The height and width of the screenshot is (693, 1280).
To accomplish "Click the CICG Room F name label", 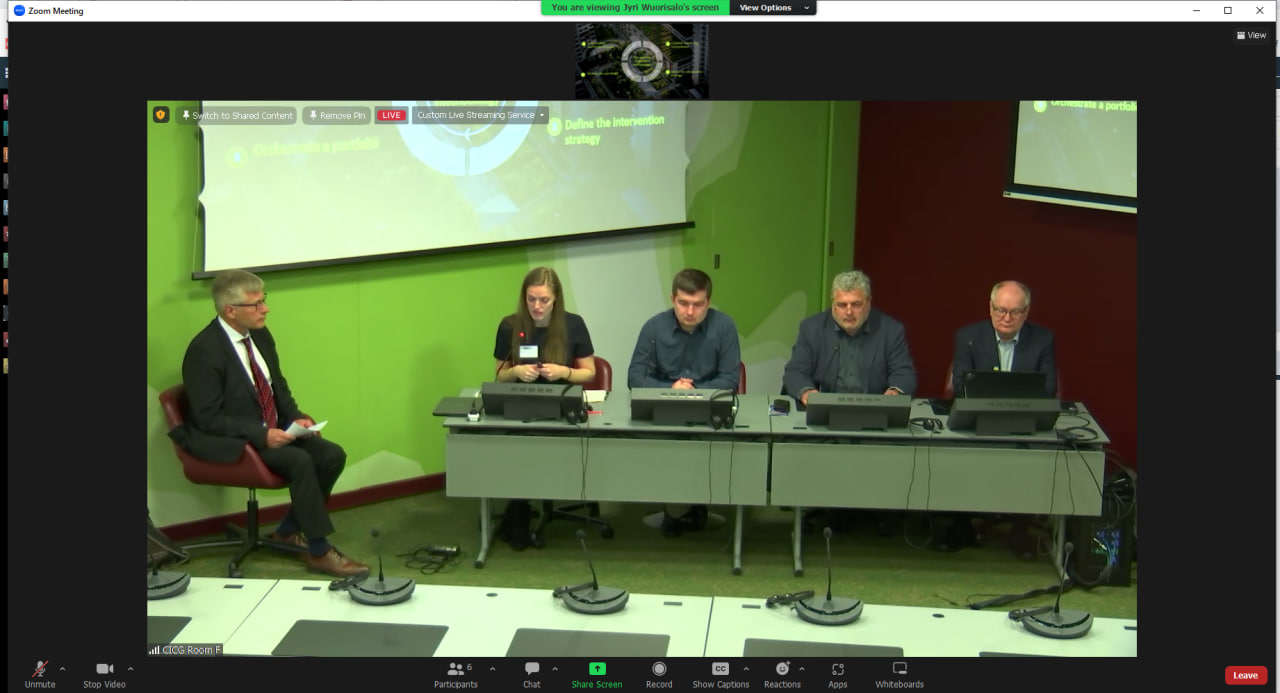I will (x=185, y=650).
